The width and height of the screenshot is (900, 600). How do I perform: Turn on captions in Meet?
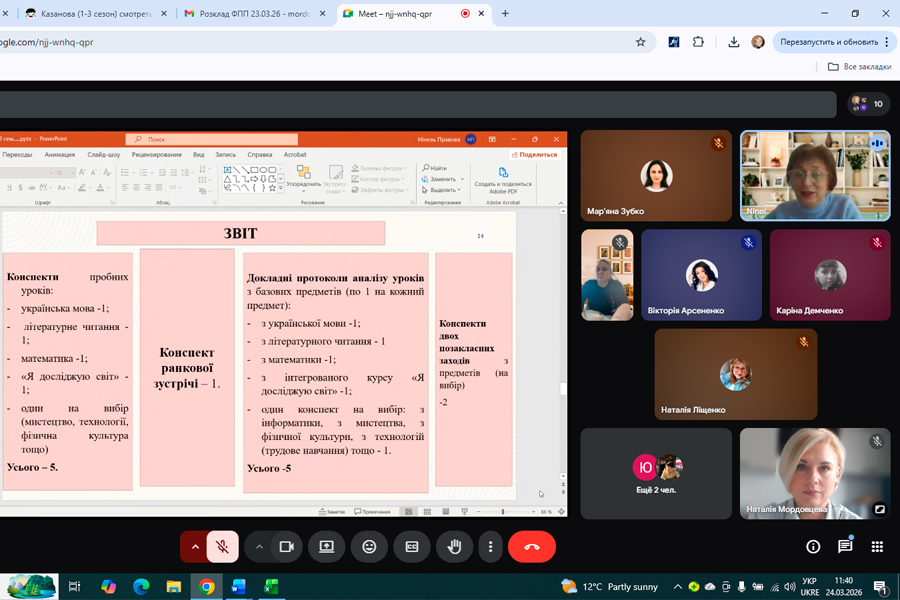[411, 547]
